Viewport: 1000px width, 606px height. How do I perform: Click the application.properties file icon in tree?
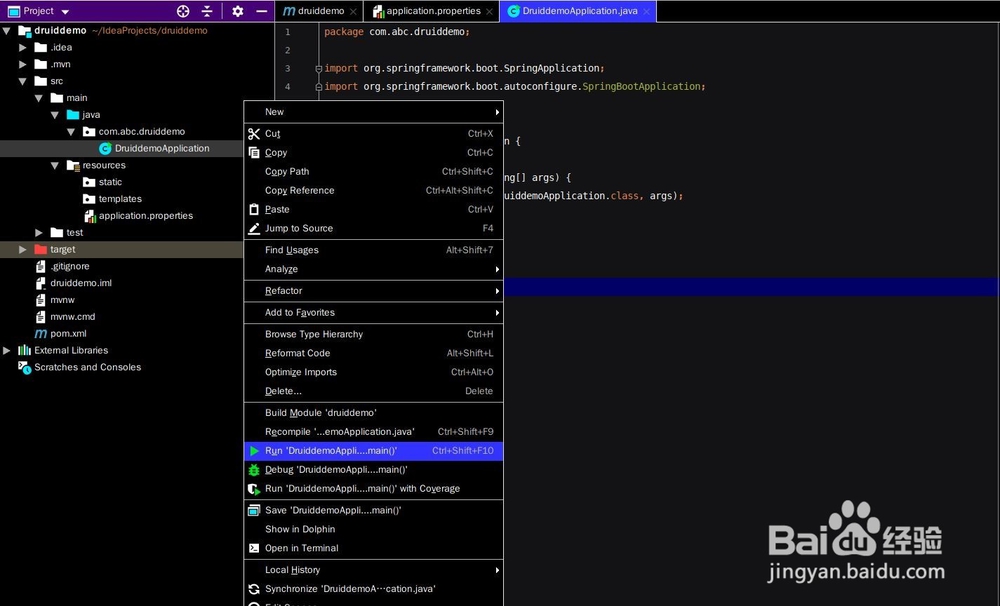pos(89,216)
